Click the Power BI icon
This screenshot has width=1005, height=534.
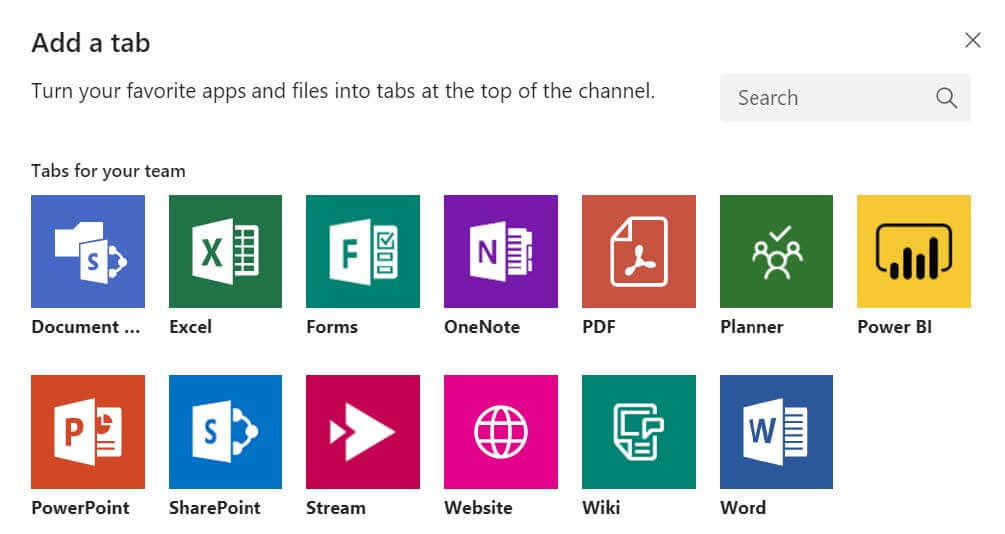click(914, 251)
